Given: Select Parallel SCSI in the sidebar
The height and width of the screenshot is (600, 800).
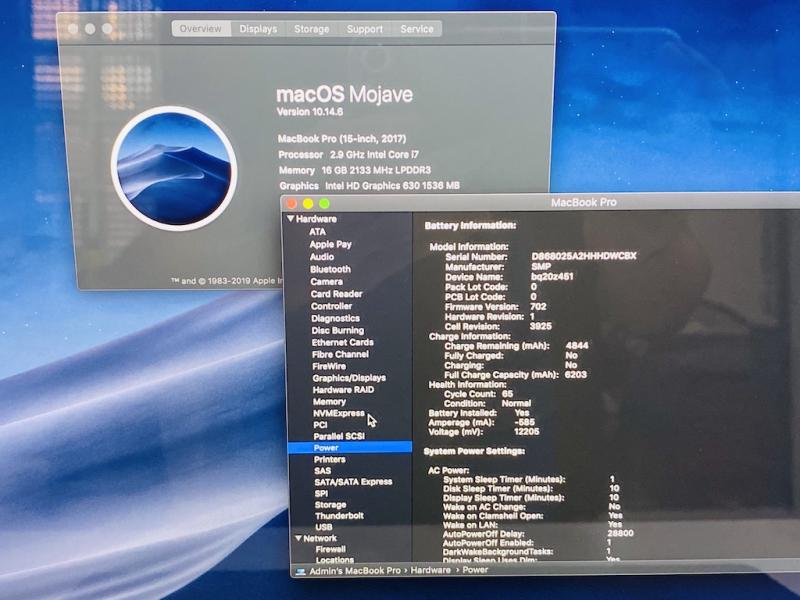Looking at the screenshot, I should tap(339, 436).
